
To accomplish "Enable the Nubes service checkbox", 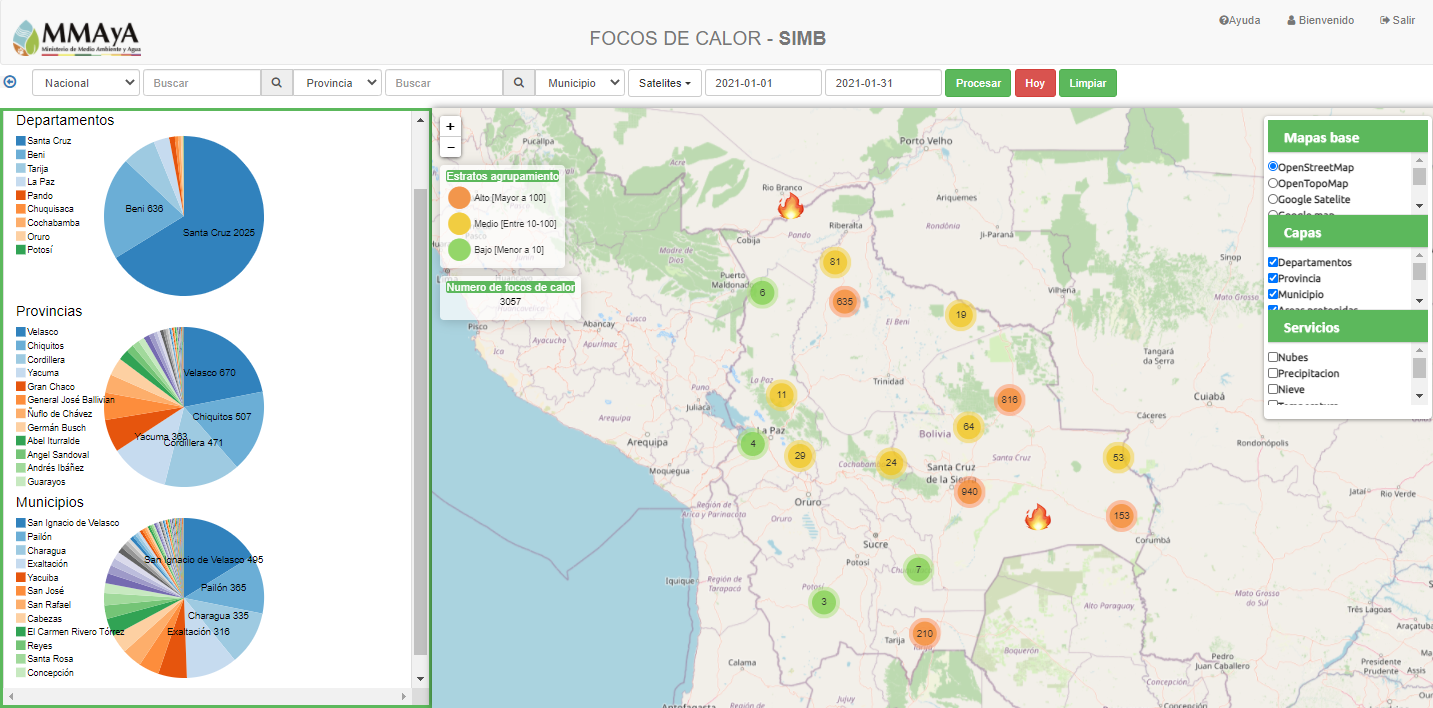I will 1273,357.
